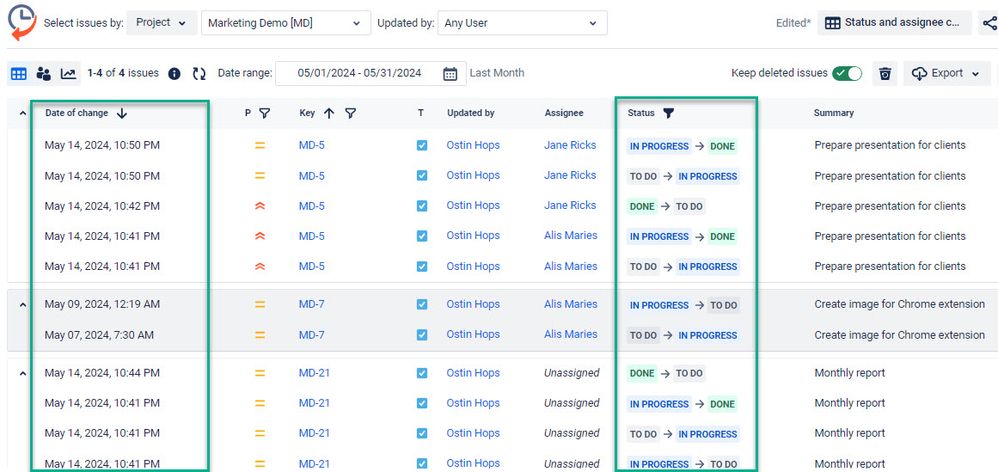Screen dimensions: 998x472
Task: Open the deleted issues trash icon
Action: coord(885,74)
